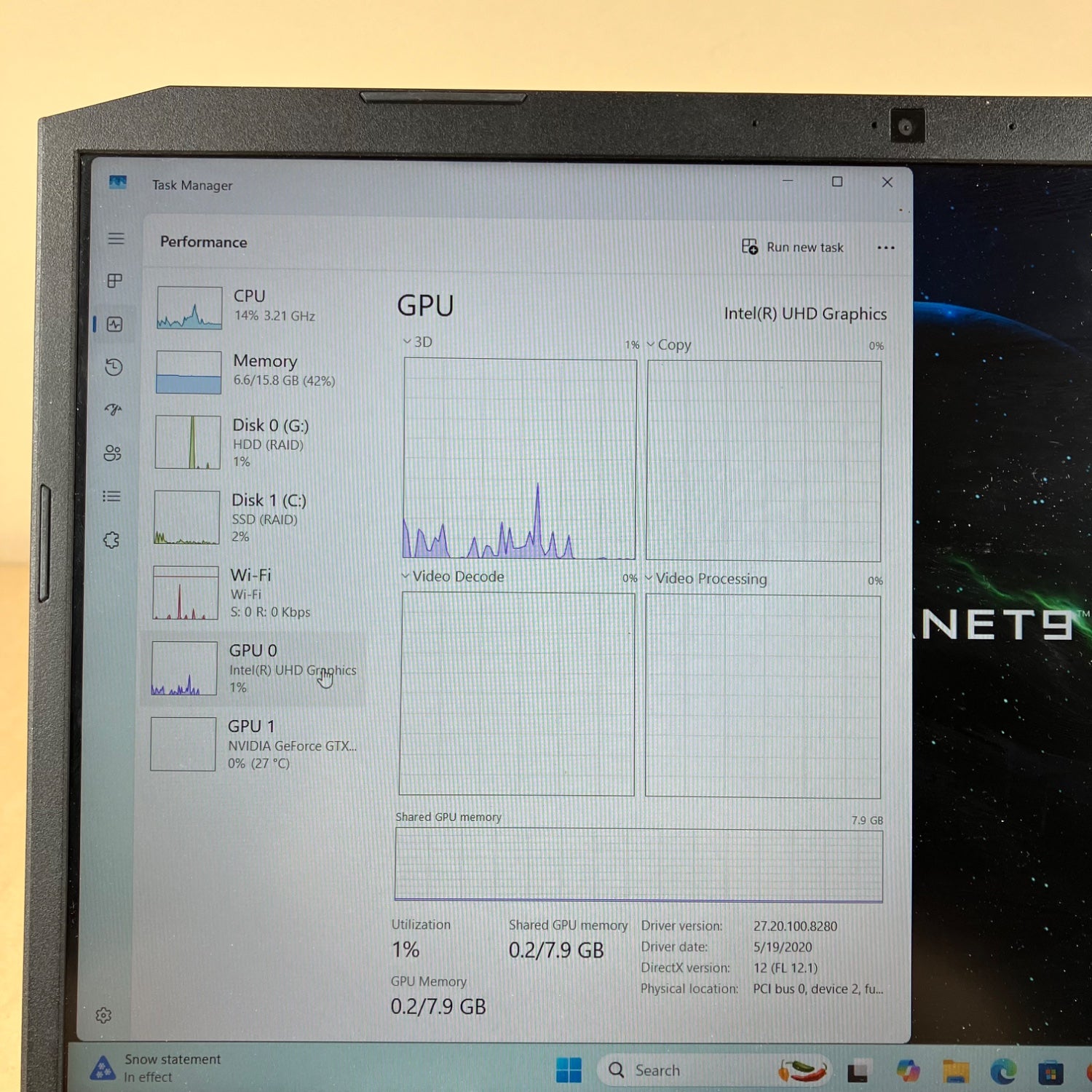Select the Processes view icon

116,282
